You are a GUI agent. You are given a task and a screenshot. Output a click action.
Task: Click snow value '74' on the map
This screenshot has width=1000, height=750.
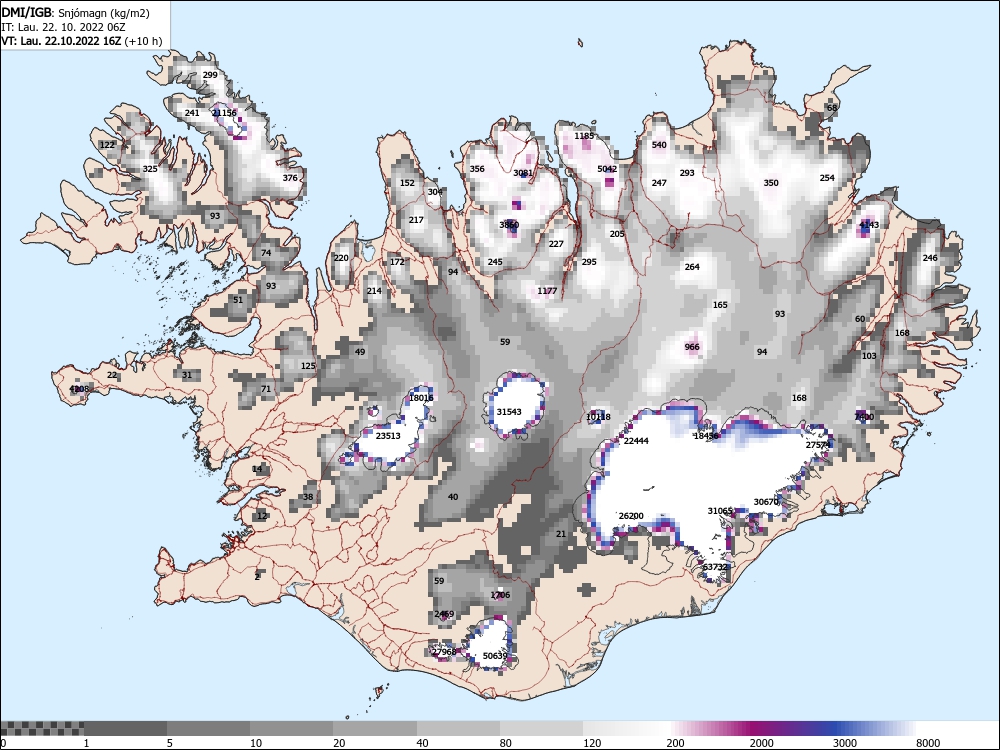click(266, 253)
